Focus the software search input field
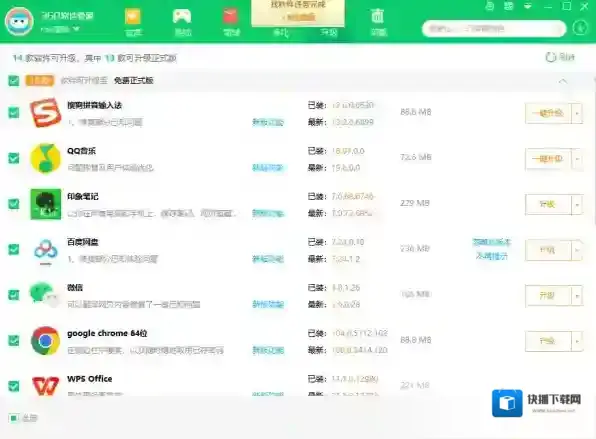 click(x=494, y=29)
